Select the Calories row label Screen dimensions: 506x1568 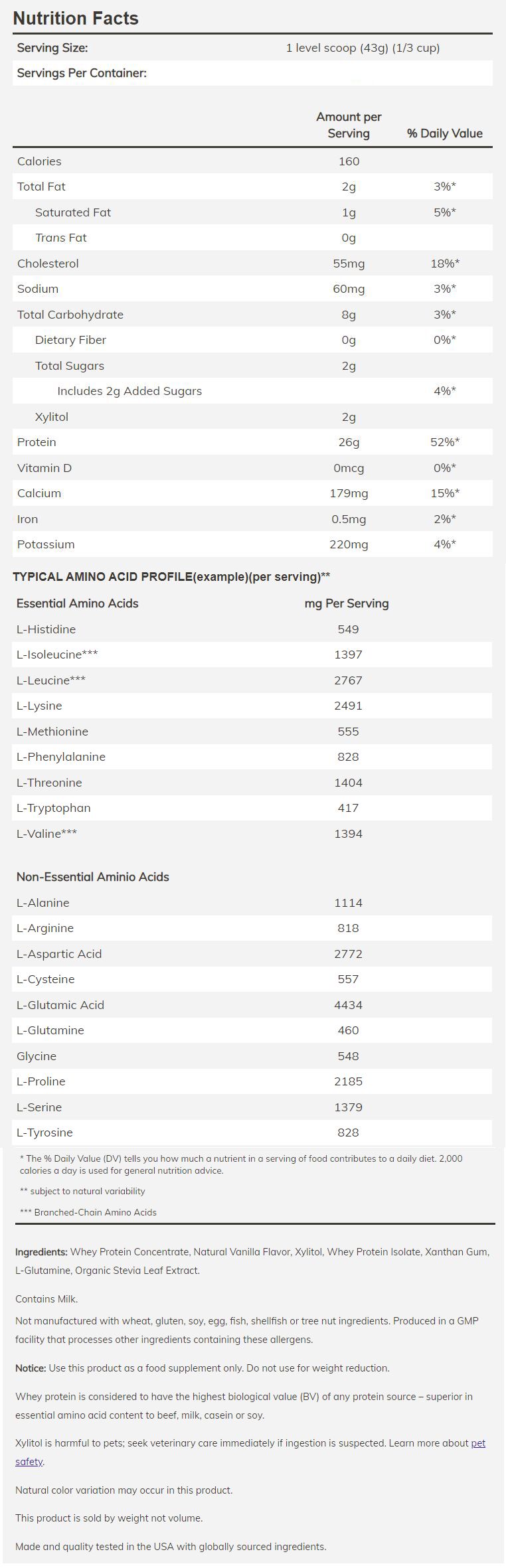(39, 161)
